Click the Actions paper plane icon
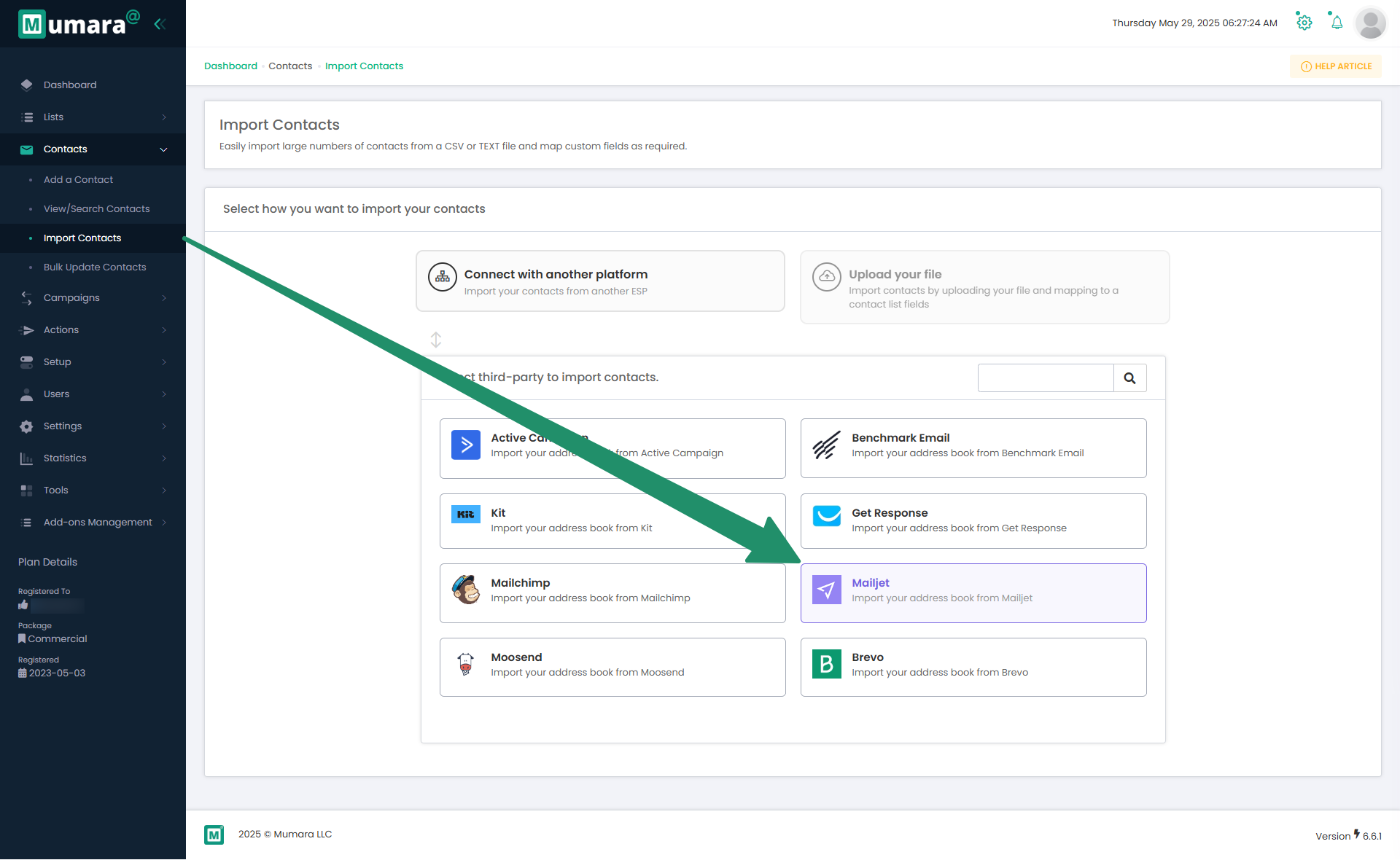This screenshot has width=1400, height=860. tap(27, 330)
